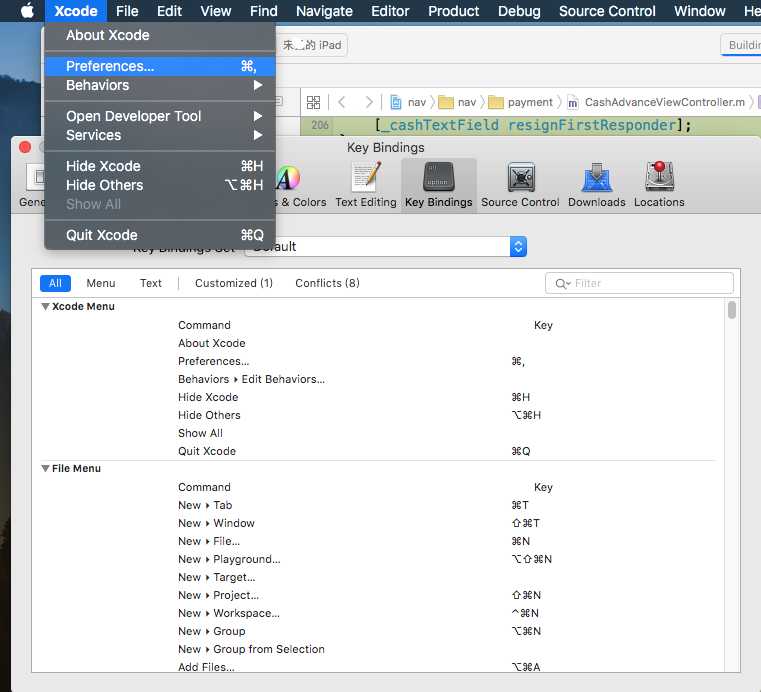The height and width of the screenshot is (692, 761).
Task: Click CashAdvanceViewController.m in the breadcrumb
Action: coord(656,102)
